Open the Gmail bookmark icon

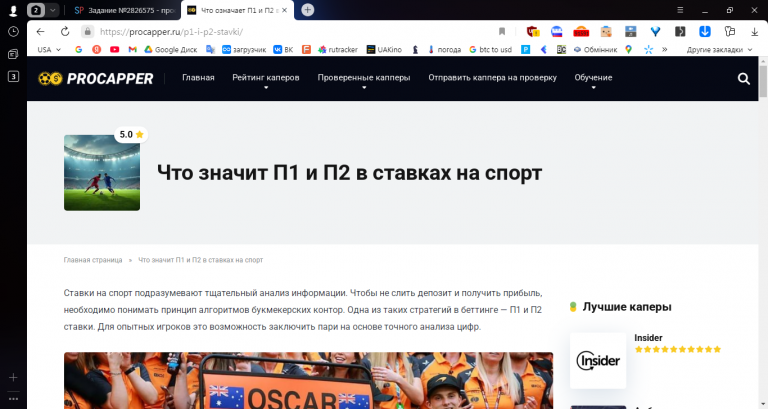132,49
